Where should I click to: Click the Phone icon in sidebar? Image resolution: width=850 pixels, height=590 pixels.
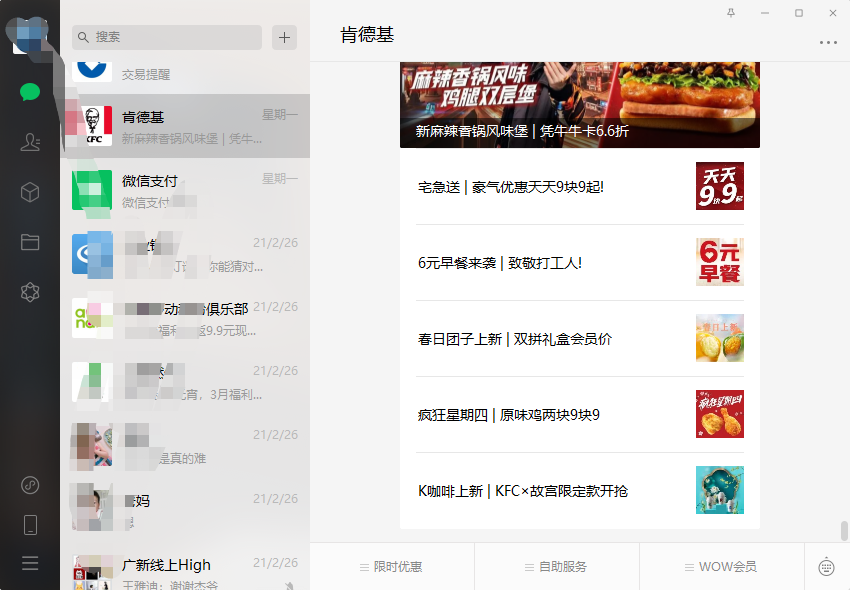click(30, 525)
